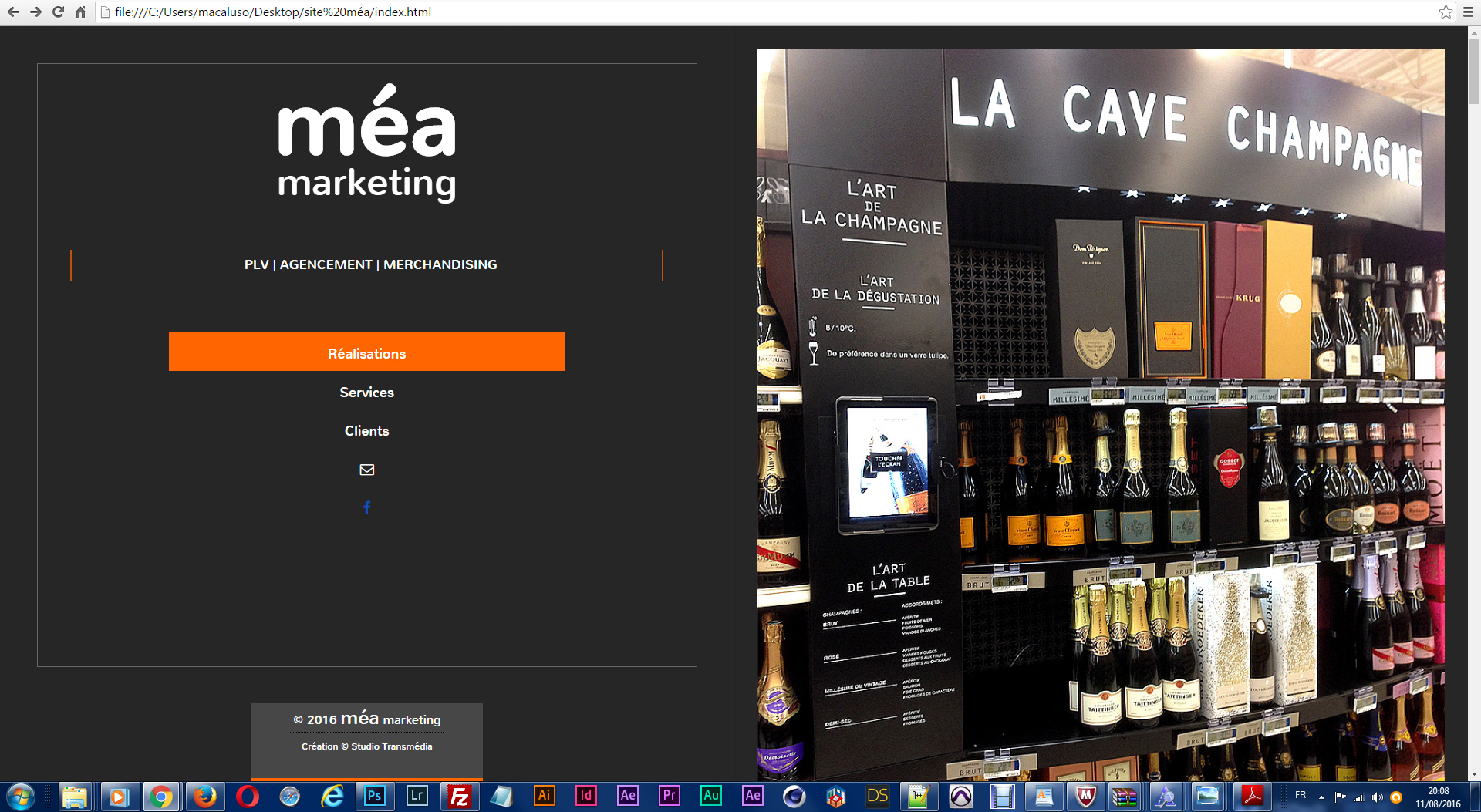Select the Services menu item

366,393
